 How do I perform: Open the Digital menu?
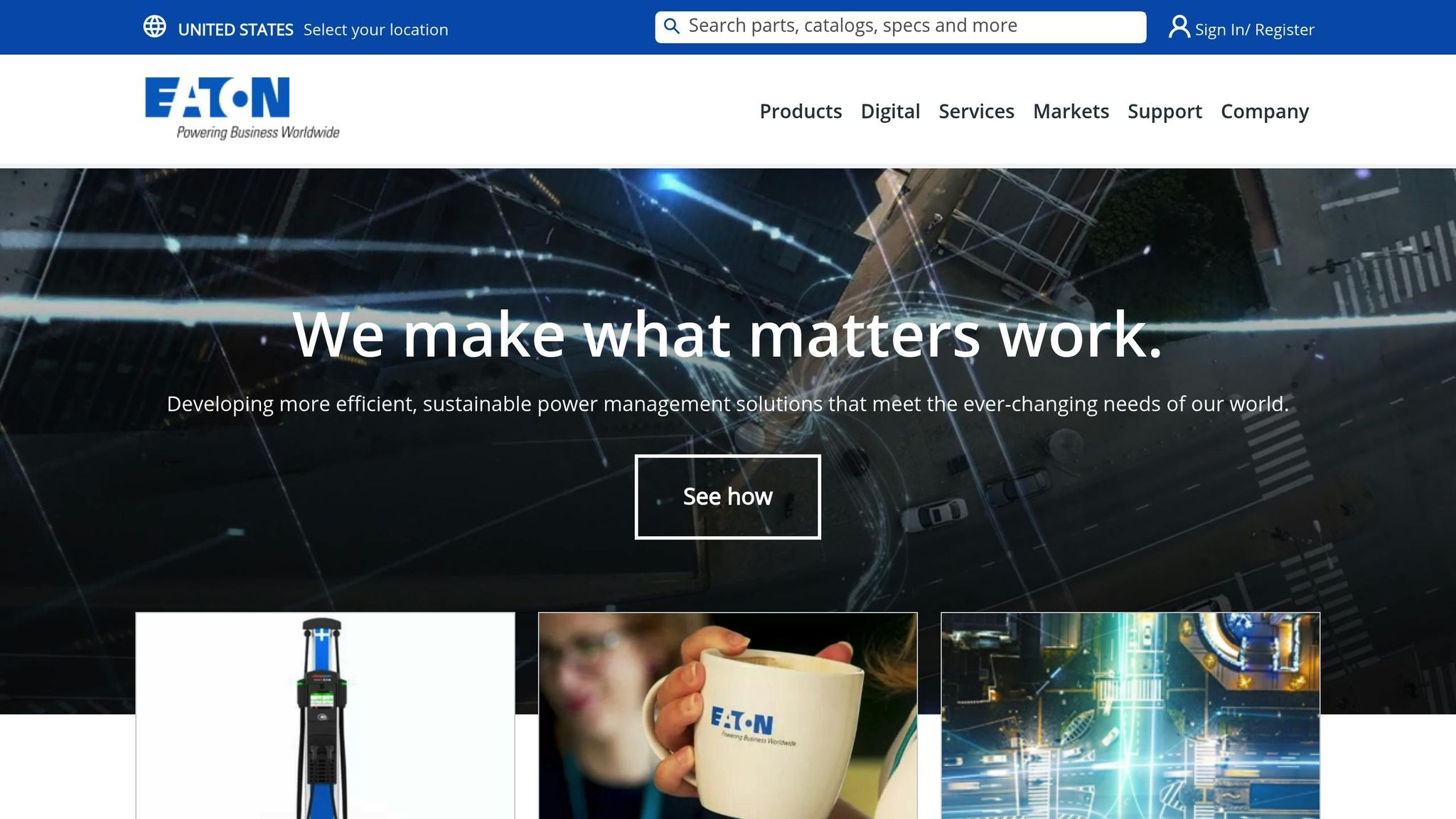pos(890,112)
